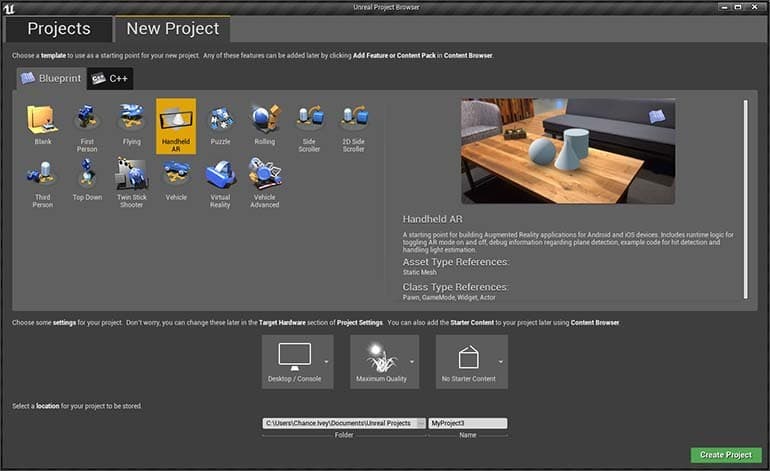Click the Handheld AR preview image
Screen dimensions: 770x471
[x=567, y=151]
